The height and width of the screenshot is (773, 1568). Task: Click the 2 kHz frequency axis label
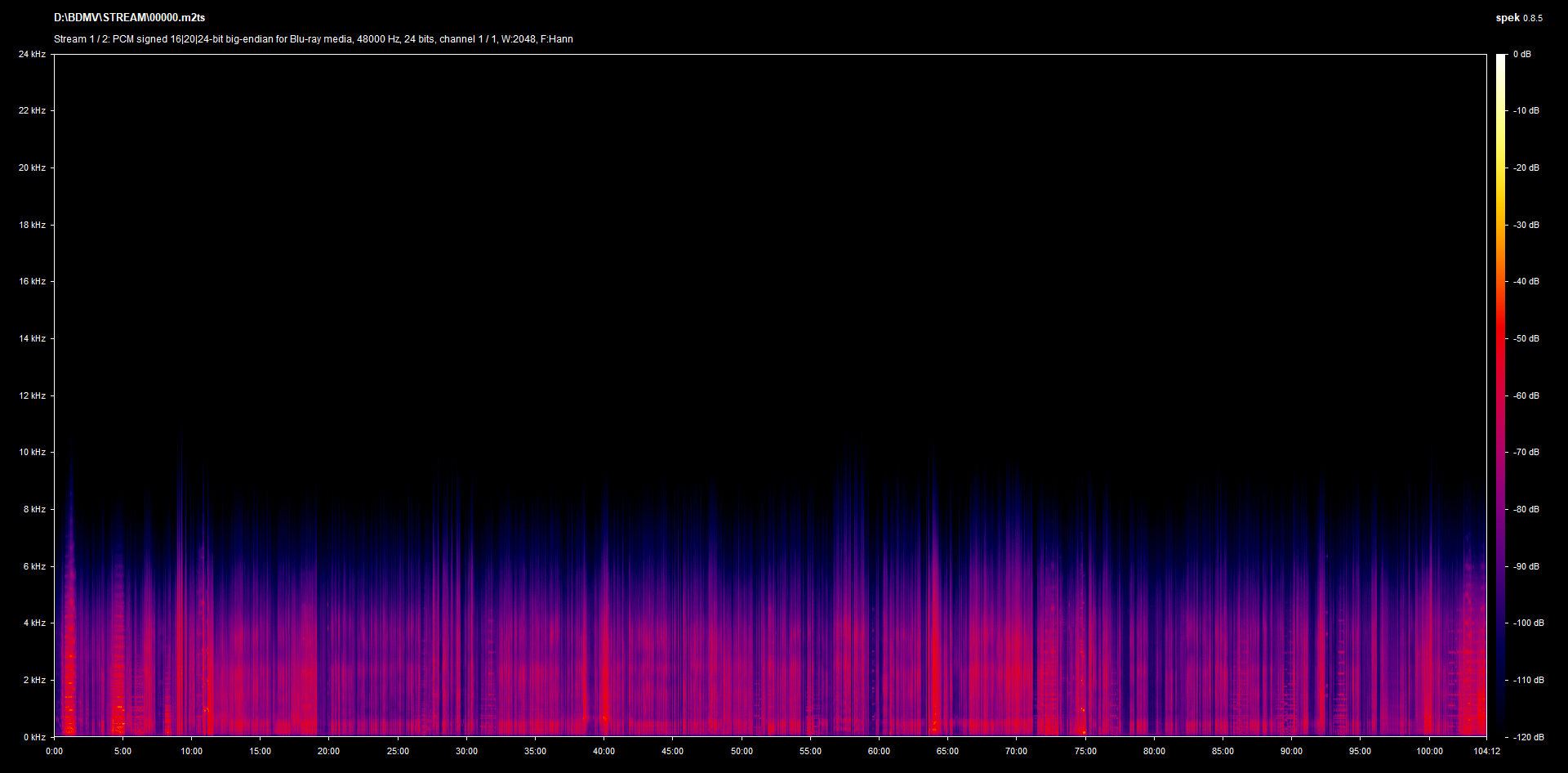click(x=33, y=680)
